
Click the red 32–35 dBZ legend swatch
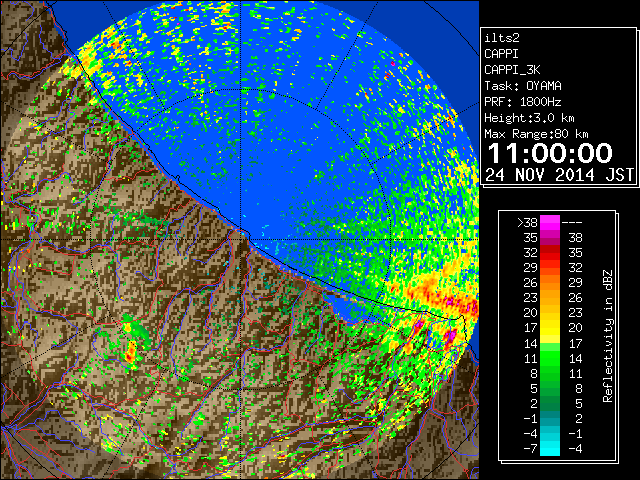[x=550, y=253]
